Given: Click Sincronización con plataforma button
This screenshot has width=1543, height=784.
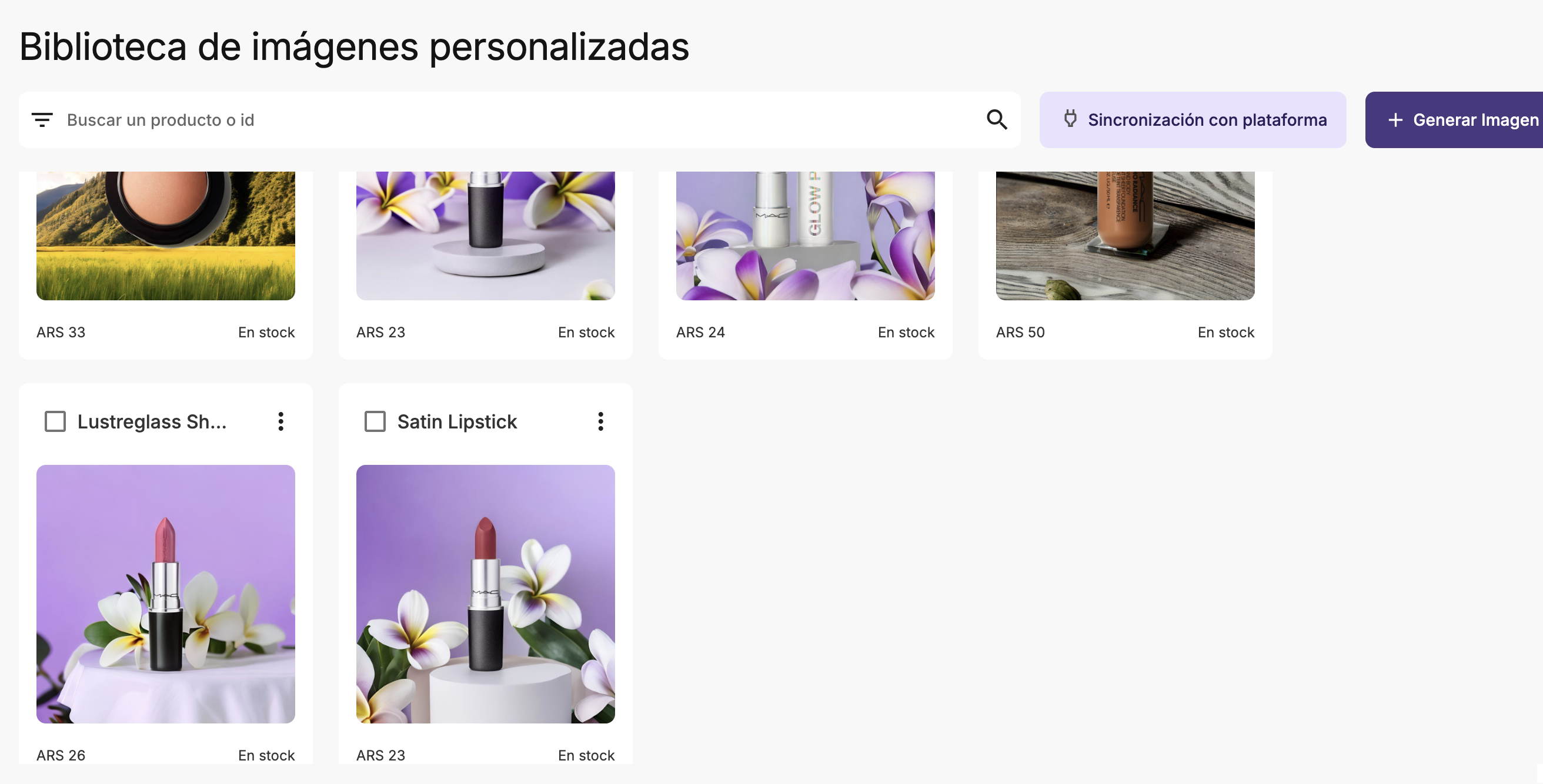Looking at the screenshot, I should [1193, 120].
